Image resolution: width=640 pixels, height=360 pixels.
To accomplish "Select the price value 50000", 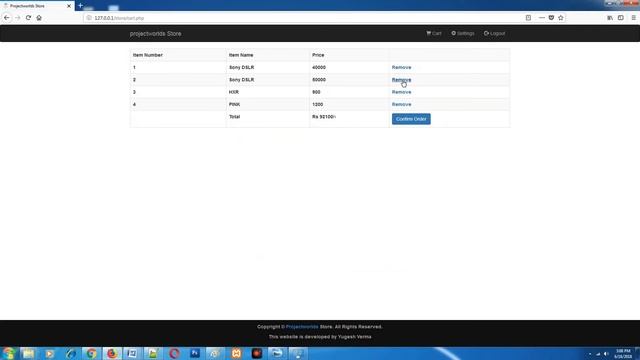I will click(319, 80).
